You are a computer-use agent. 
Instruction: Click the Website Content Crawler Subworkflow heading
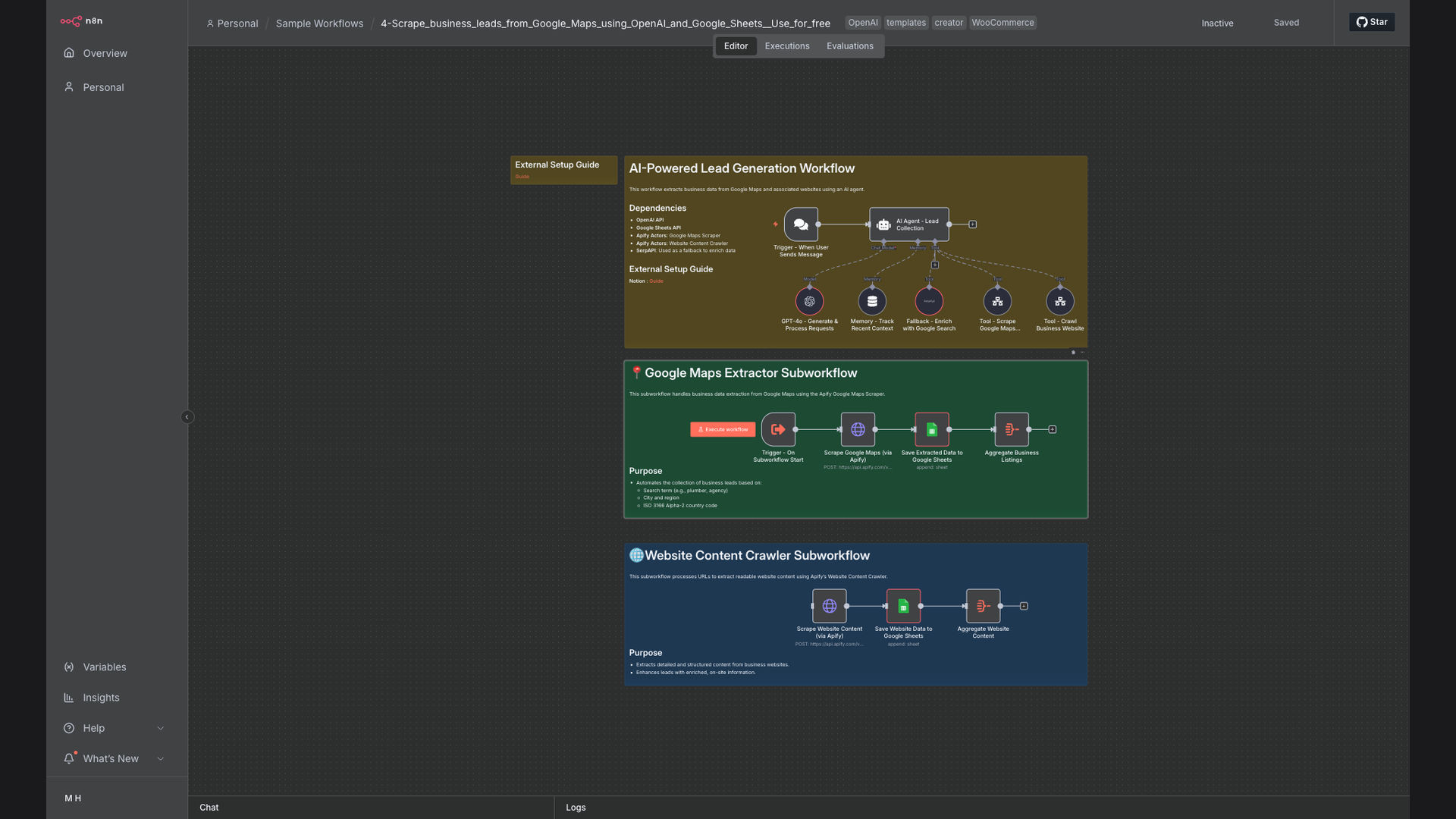[757, 556]
